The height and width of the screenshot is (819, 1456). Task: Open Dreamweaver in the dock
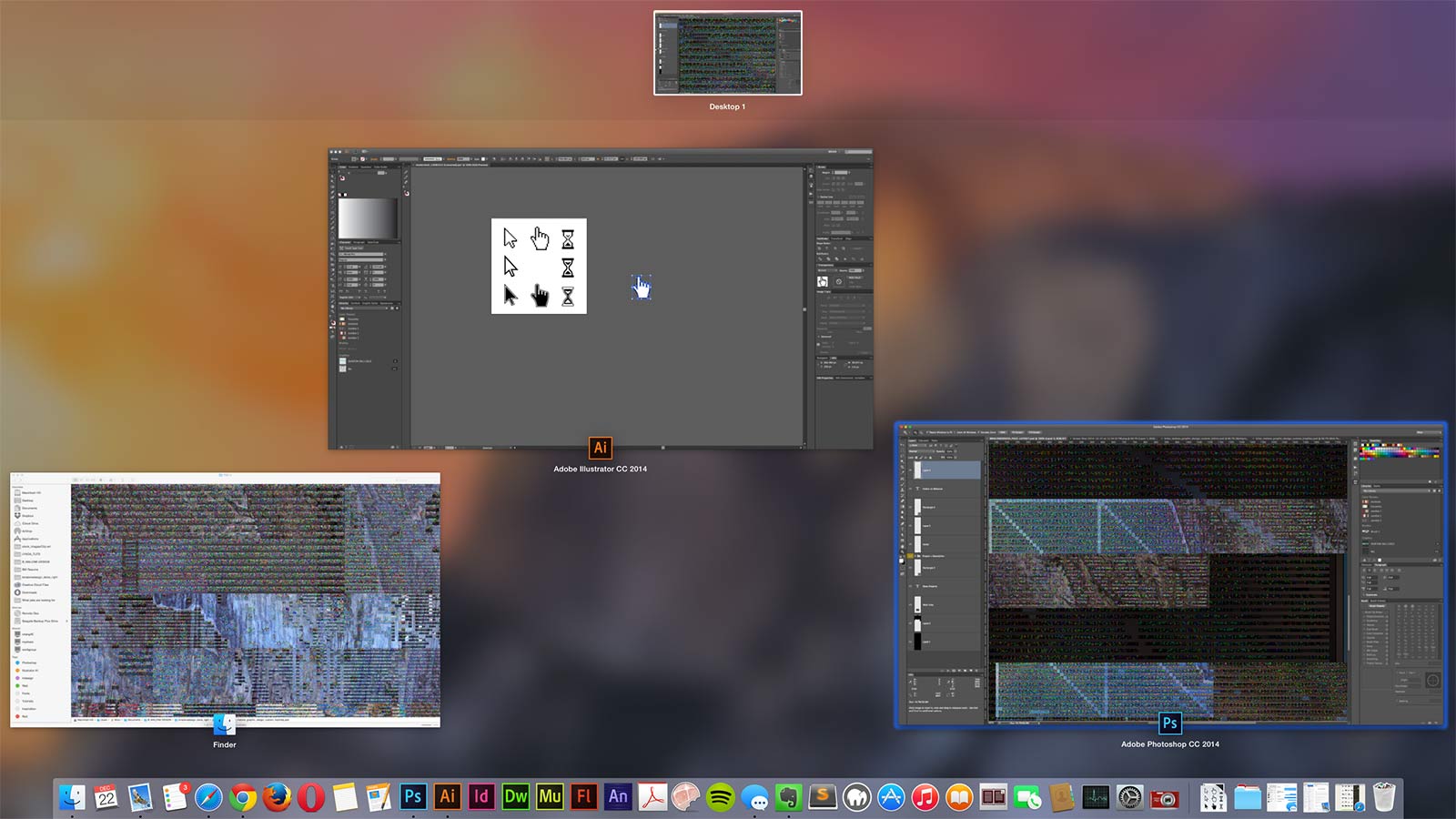coord(516,797)
